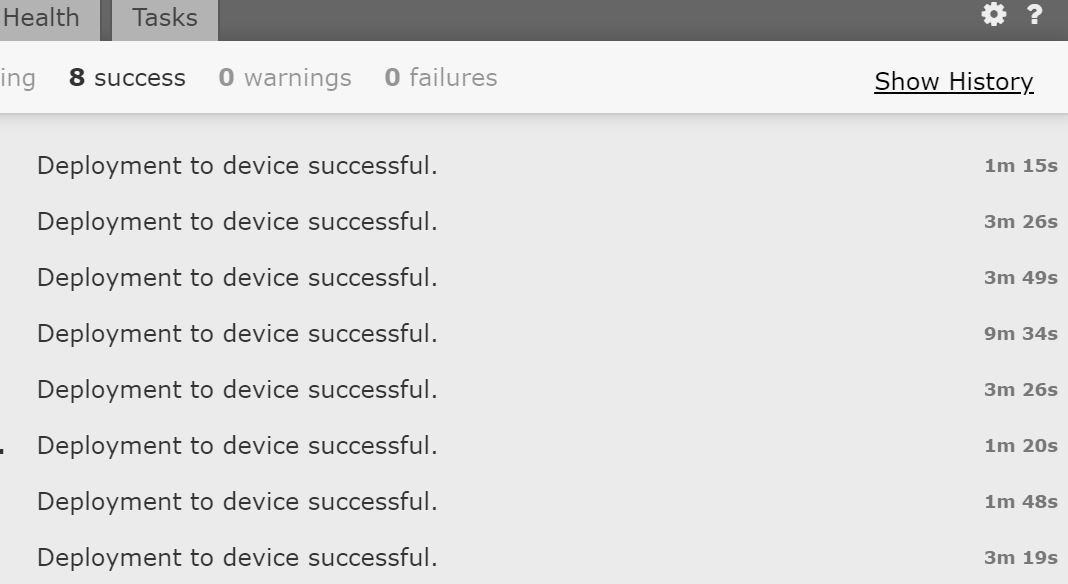The height and width of the screenshot is (584, 1068).
Task: Click the 9m 34s duration value
Action: pyautogui.click(x=1020, y=334)
